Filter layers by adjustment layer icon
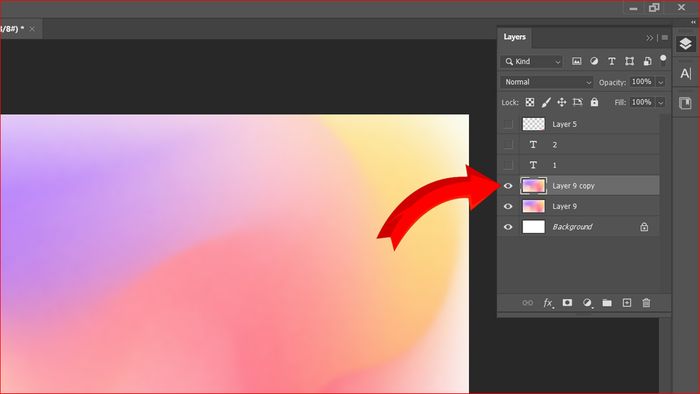Viewport: 700px width, 394px height. tap(594, 62)
